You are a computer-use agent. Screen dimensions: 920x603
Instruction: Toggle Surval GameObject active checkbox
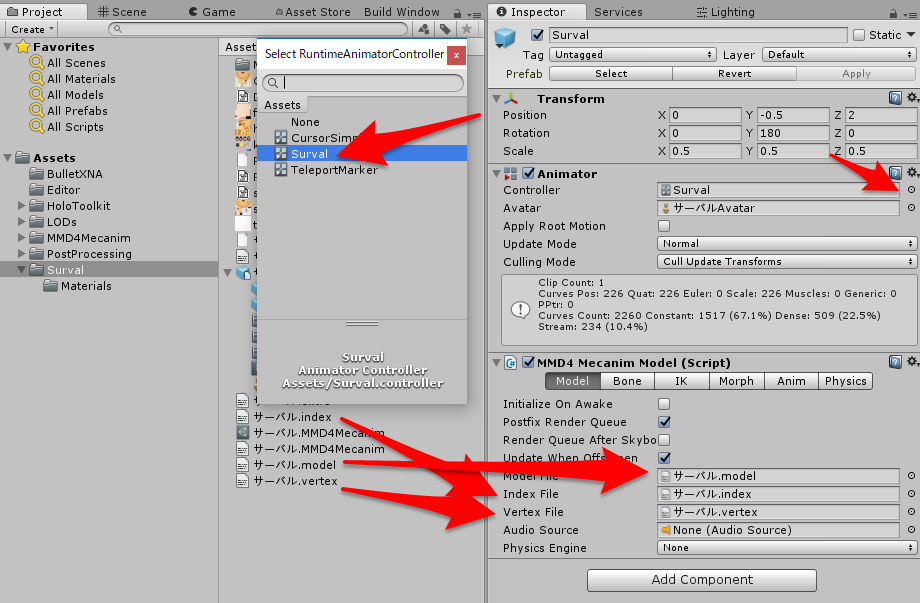537,35
